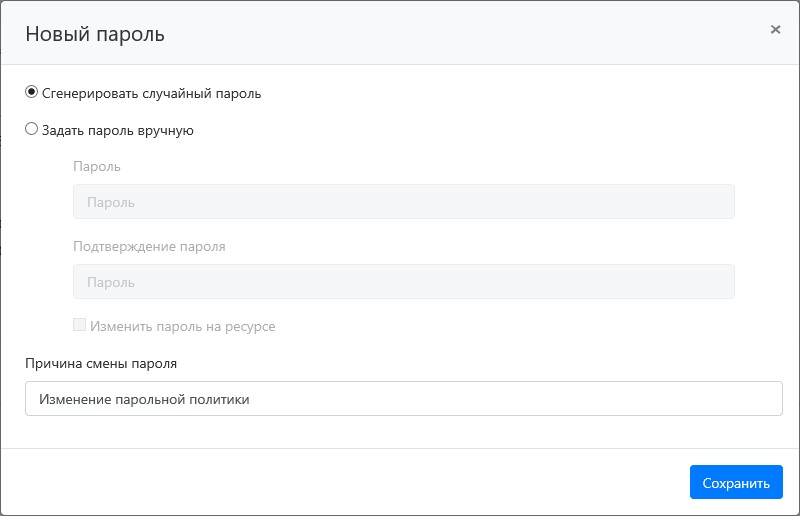Click the Подтверждение пароля label
Screen dimensions: 800x516
[149, 246]
